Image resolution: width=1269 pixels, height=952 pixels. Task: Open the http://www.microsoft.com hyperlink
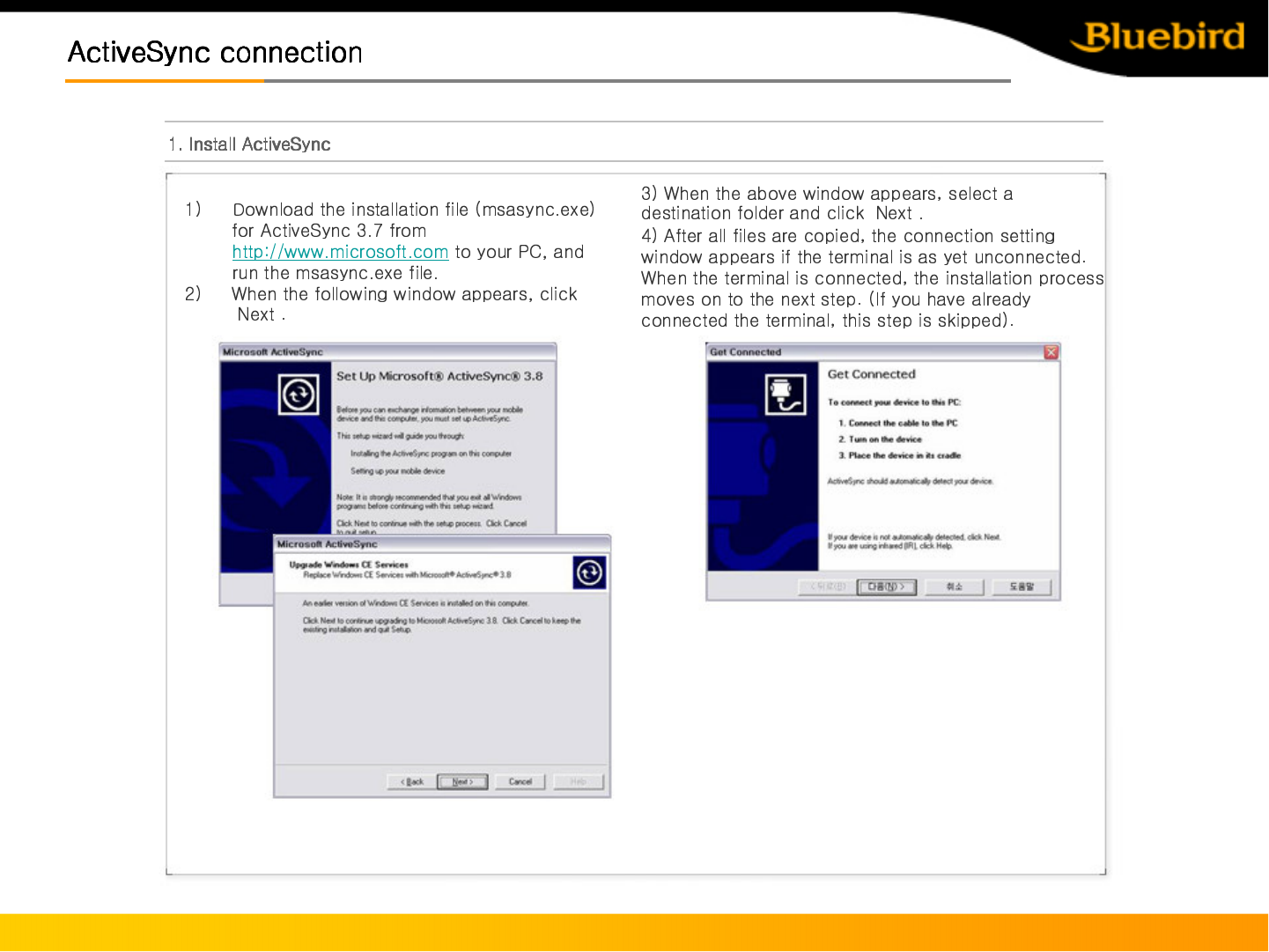340,252
